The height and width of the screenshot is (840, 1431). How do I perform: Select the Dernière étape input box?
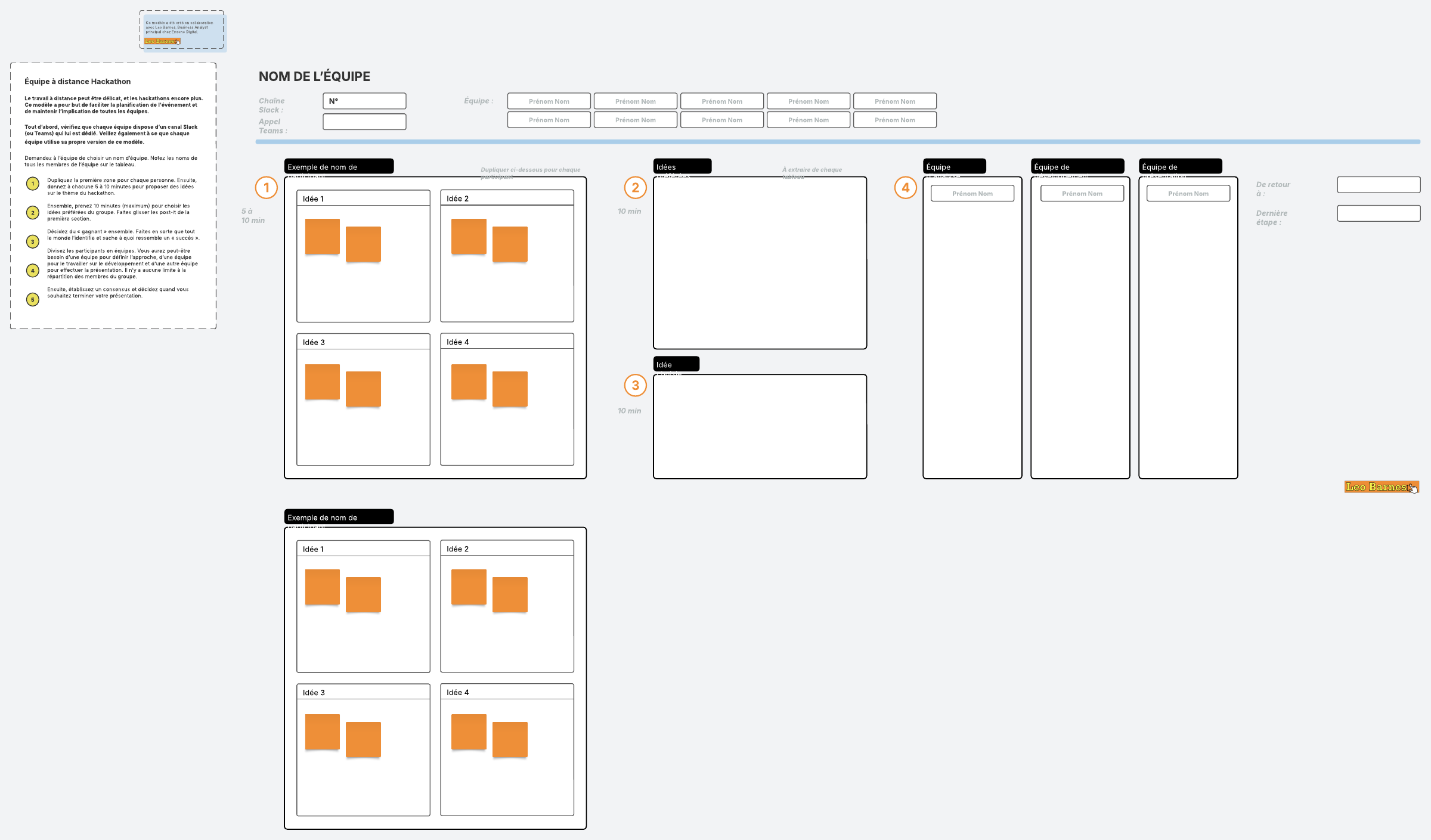coord(1378,213)
